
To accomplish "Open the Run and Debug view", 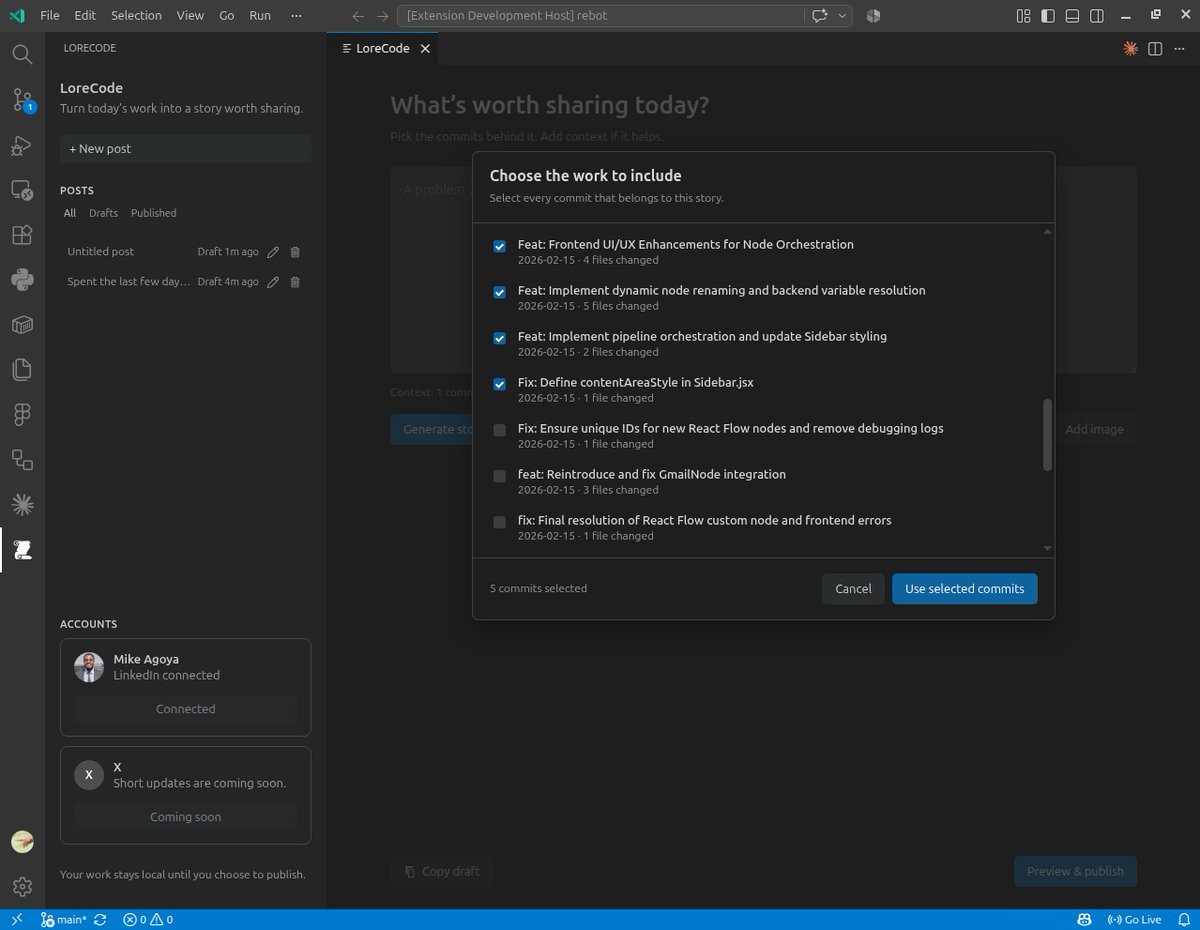I will click(x=22, y=147).
